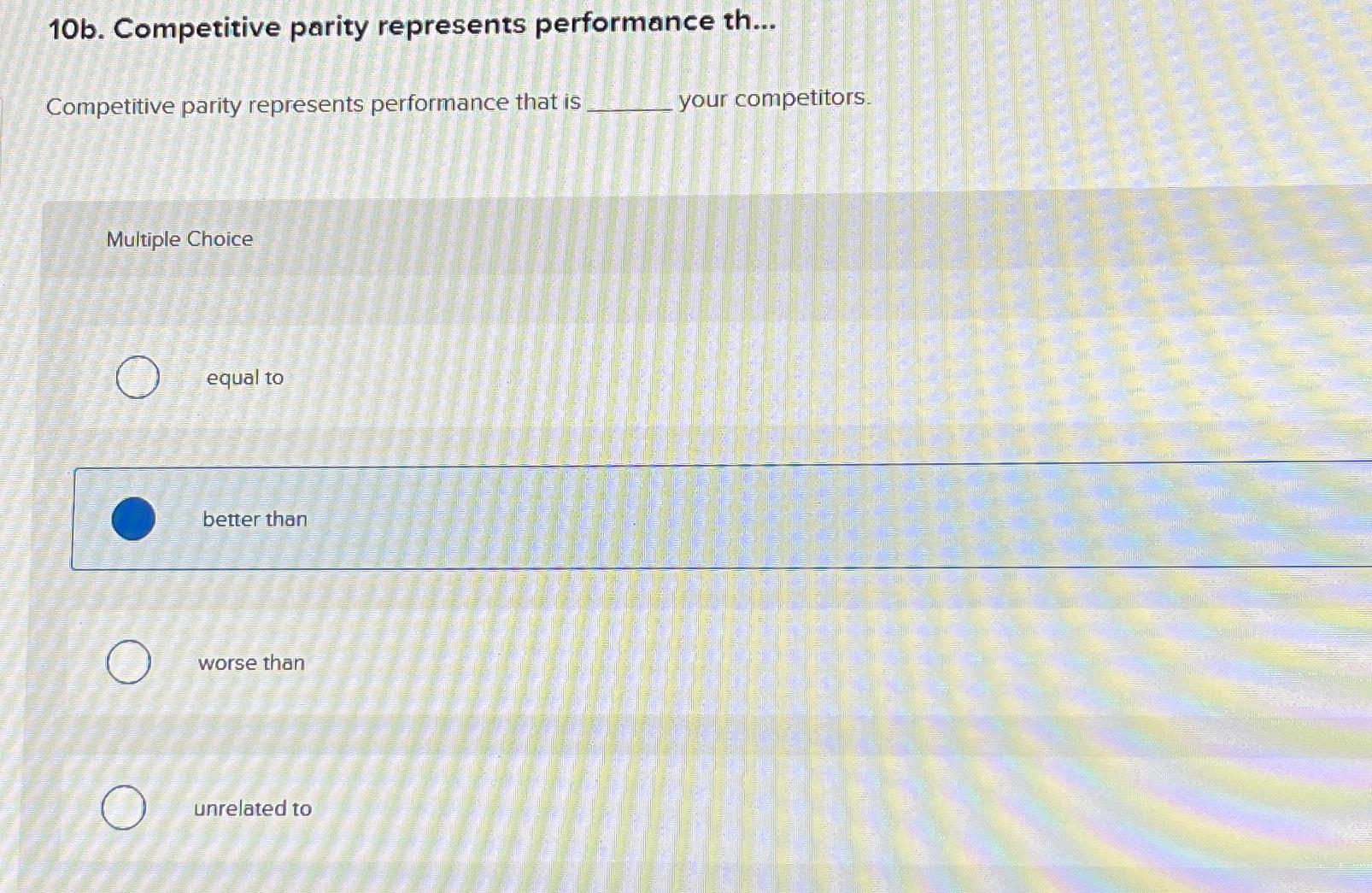Screen dimensions: 1372x893
Task: Click the sentence "Competitive parity represents performance that is"
Action: pos(316,103)
